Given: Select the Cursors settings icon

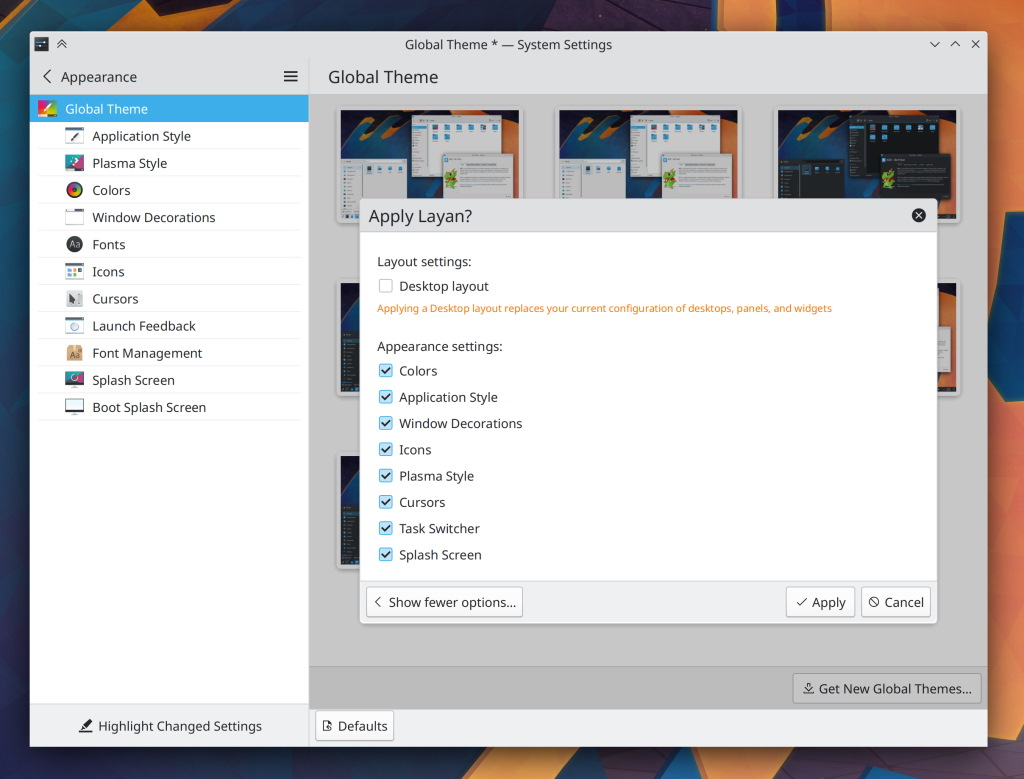Looking at the screenshot, I should point(73,298).
